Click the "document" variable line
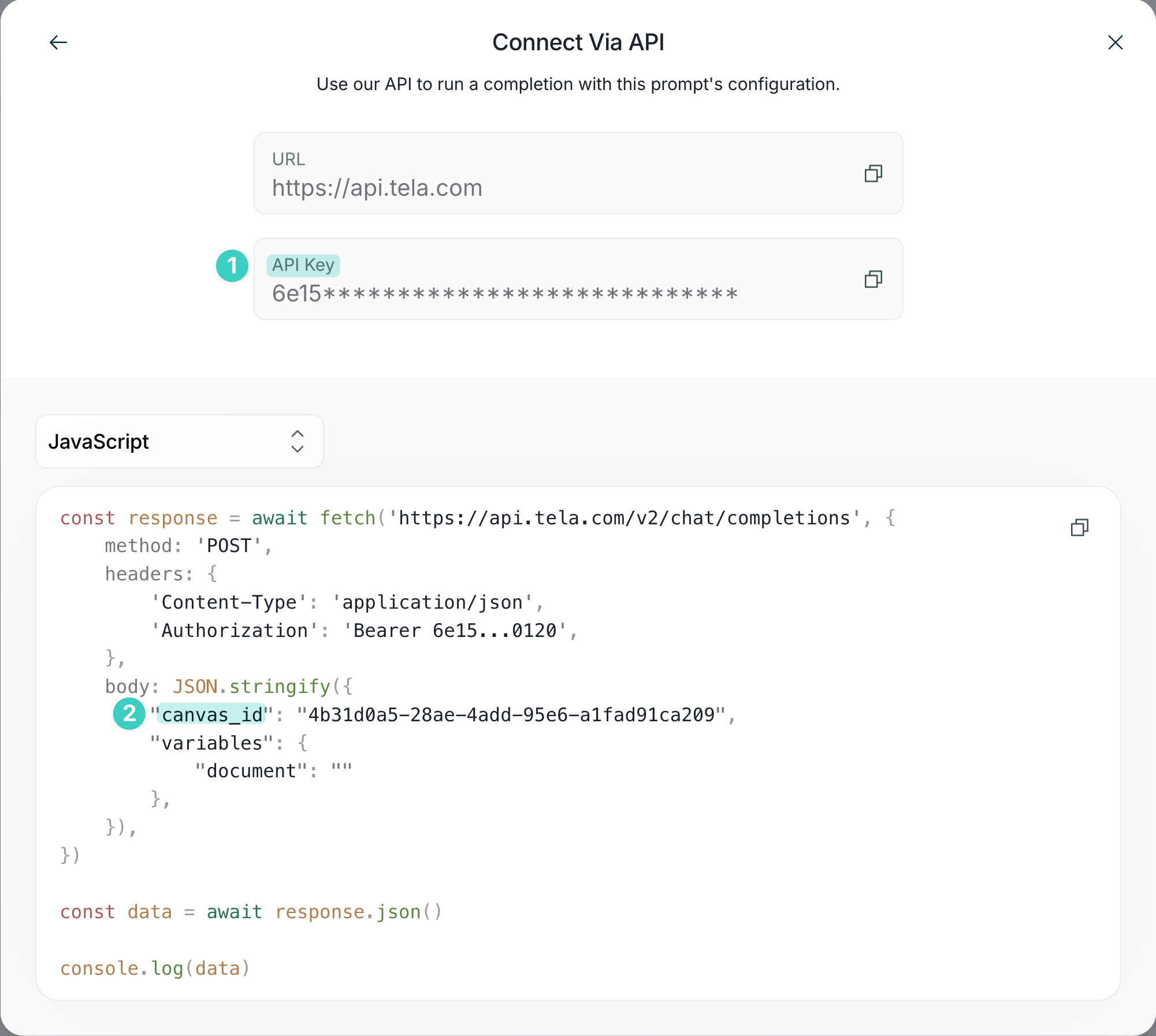The height and width of the screenshot is (1036, 1156). tap(273, 771)
